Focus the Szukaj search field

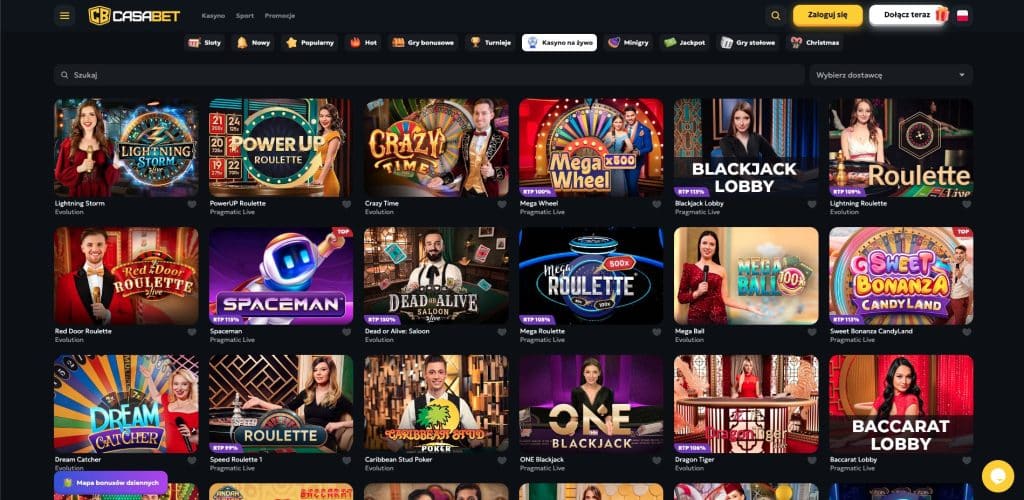click(x=429, y=75)
